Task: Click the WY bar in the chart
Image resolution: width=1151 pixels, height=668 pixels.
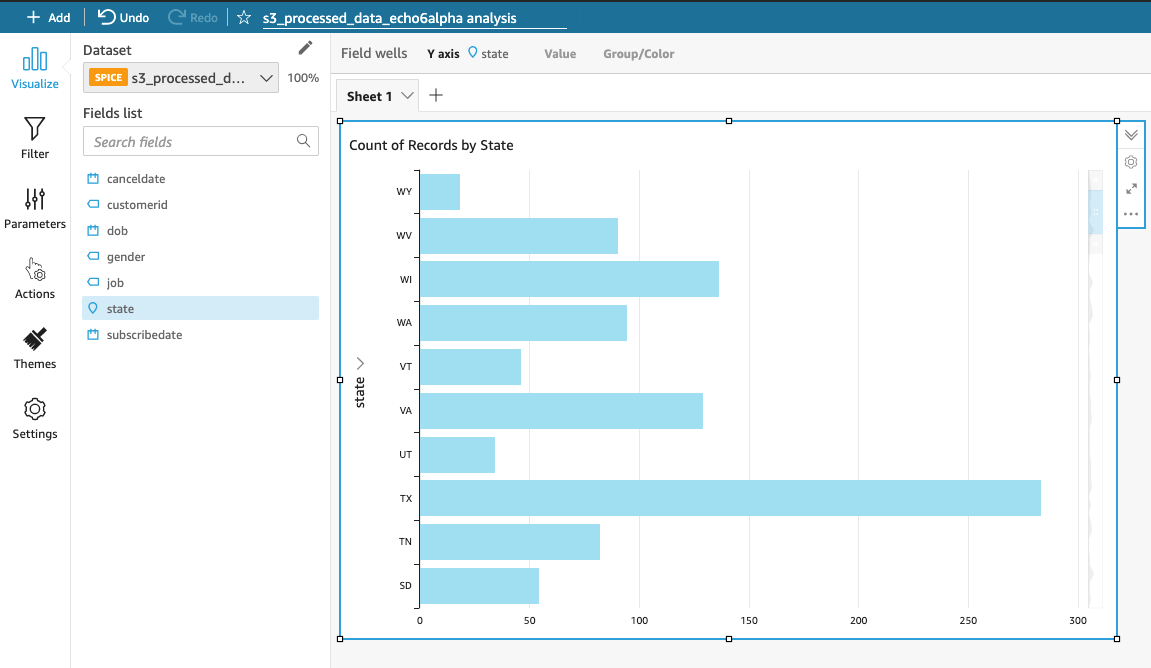Action: click(440, 192)
